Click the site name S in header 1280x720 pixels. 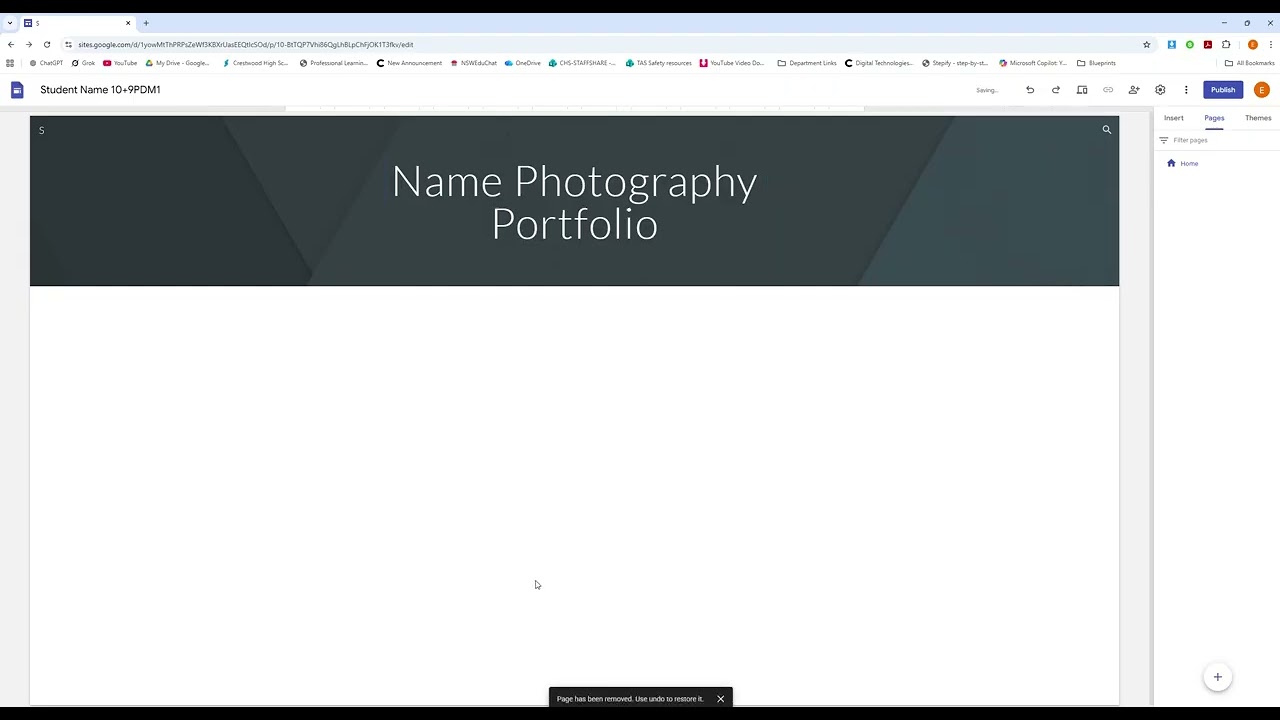click(42, 130)
